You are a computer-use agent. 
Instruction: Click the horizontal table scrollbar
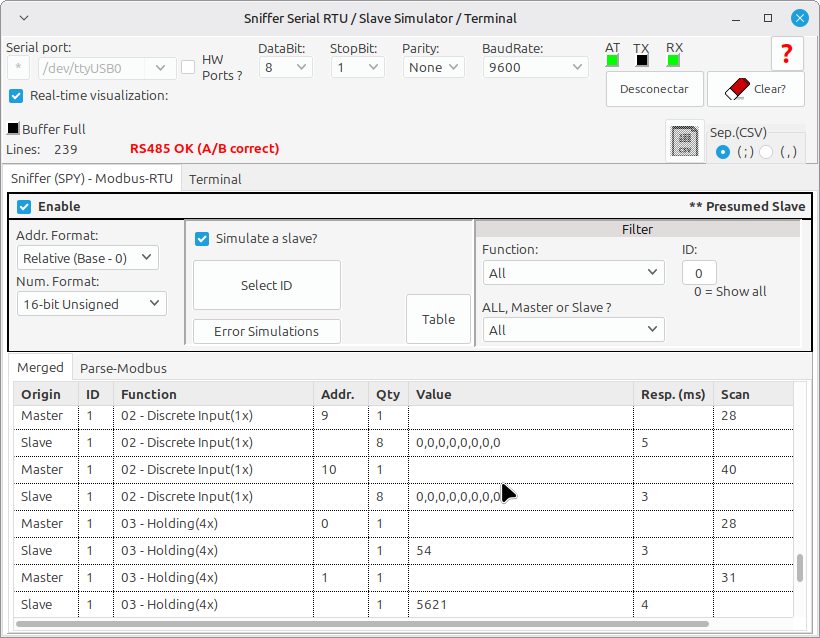[x=362, y=624]
